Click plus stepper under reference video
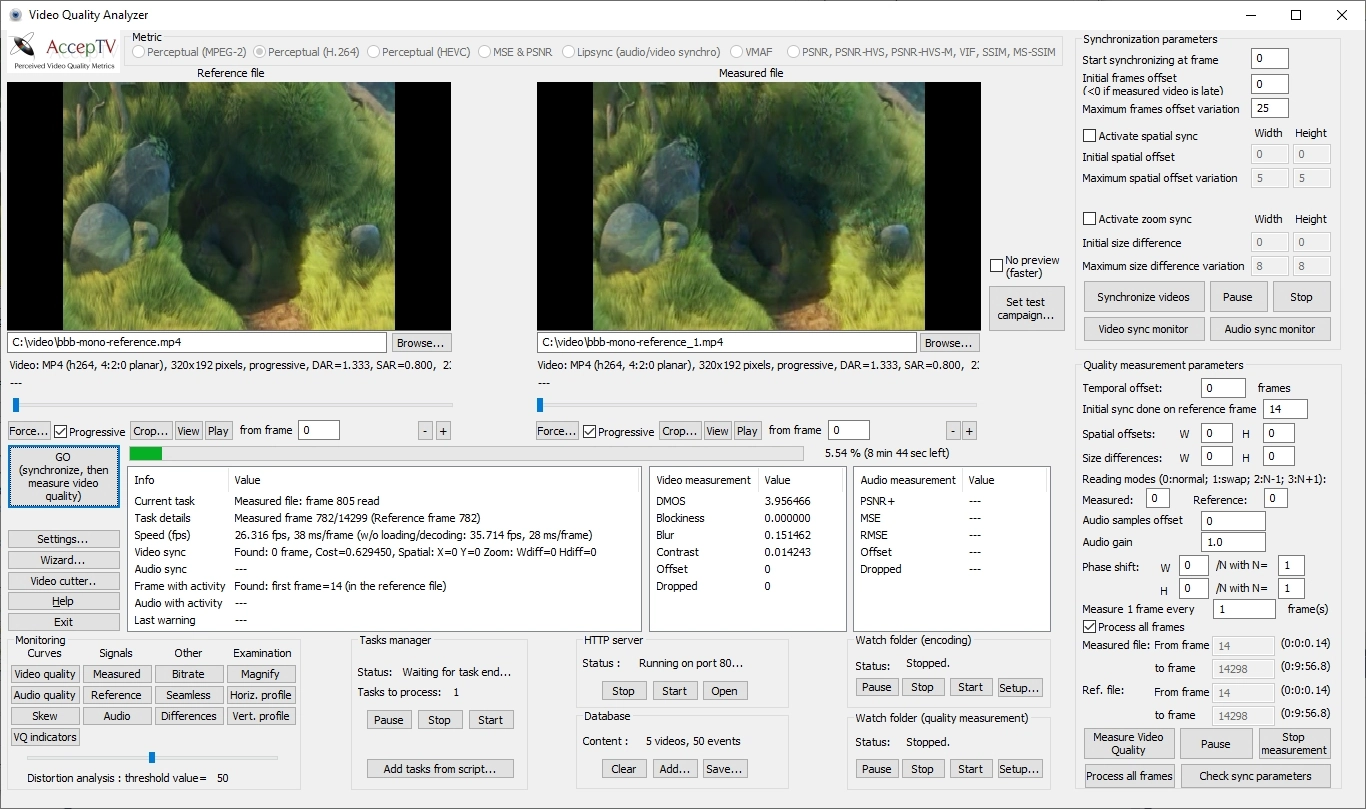Viewport: 1366px width, 809px height. pyautogui.click(x=443, y=431)
